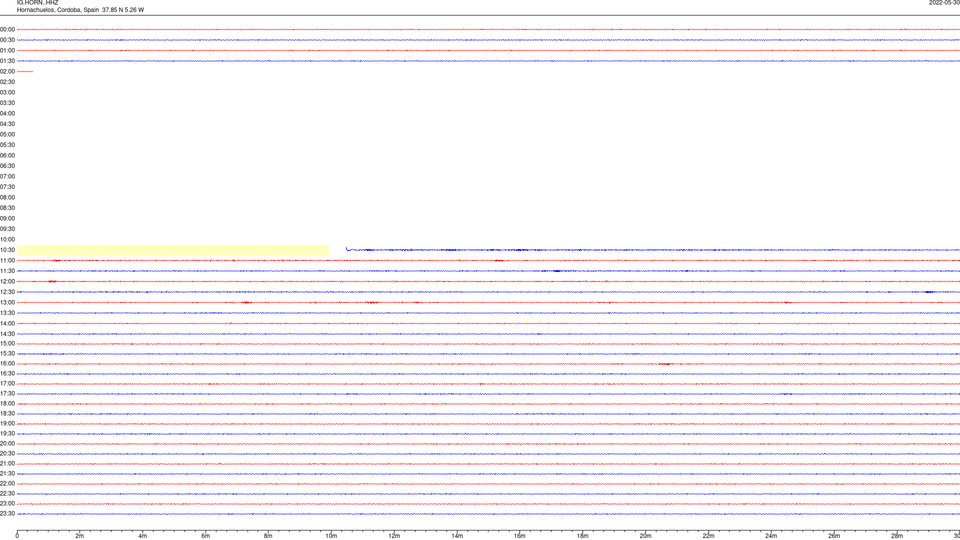Click the 14:30 time label

coord(7,334)
